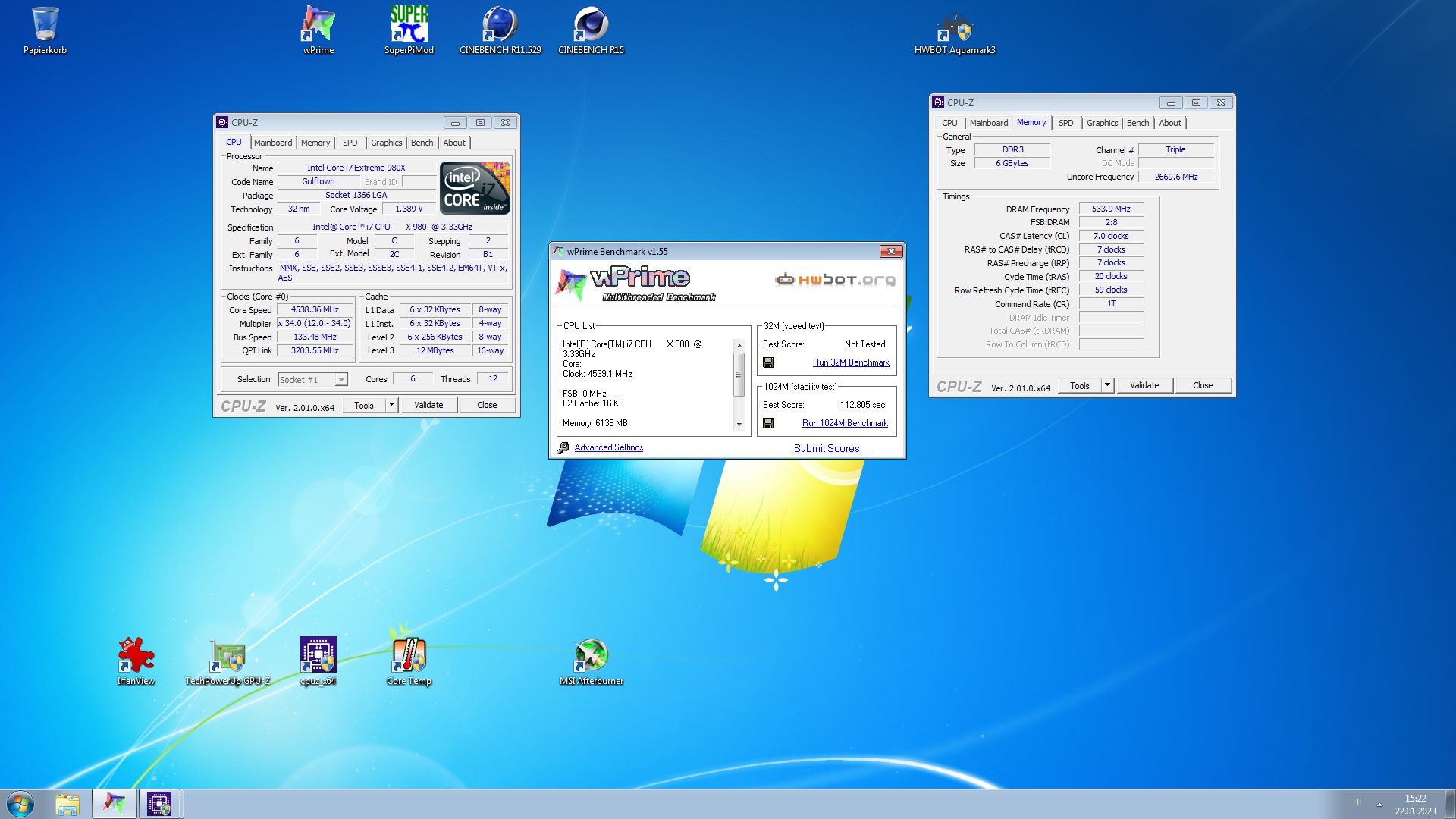Click the Windows Start orb
1456x819 pixels.
(20, 804)
